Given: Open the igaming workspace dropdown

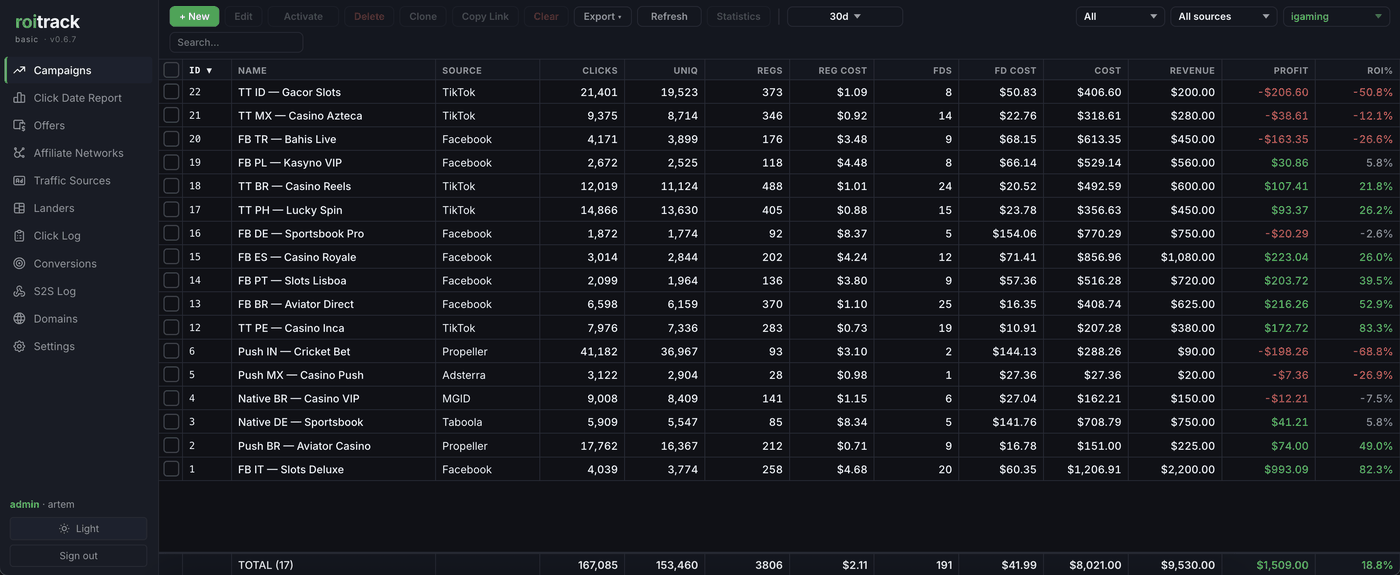Looking at the screenshot, I should click(1337, 16).
